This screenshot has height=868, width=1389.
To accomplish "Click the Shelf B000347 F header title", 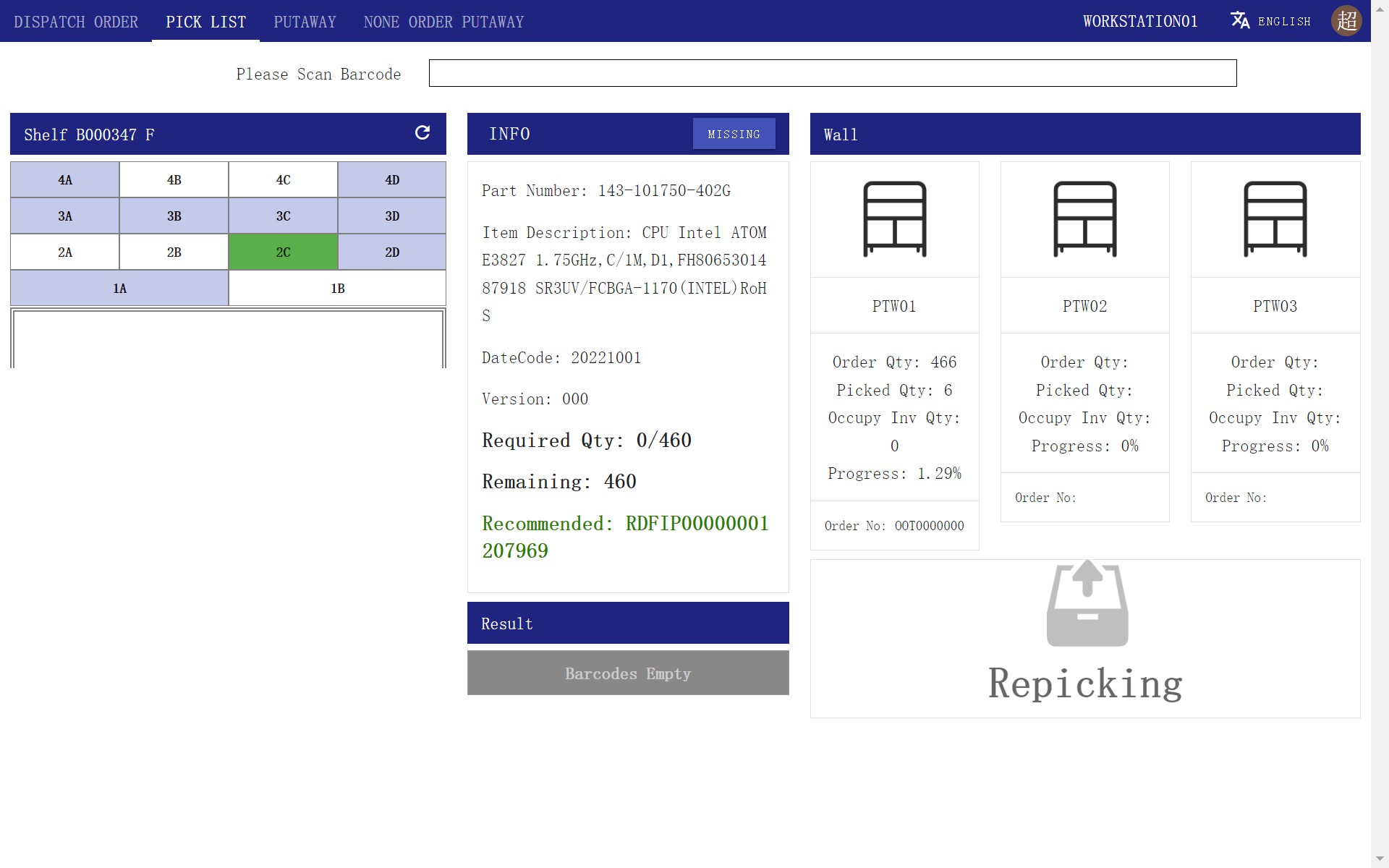I will pyautogui.click(x=89, y=135).
